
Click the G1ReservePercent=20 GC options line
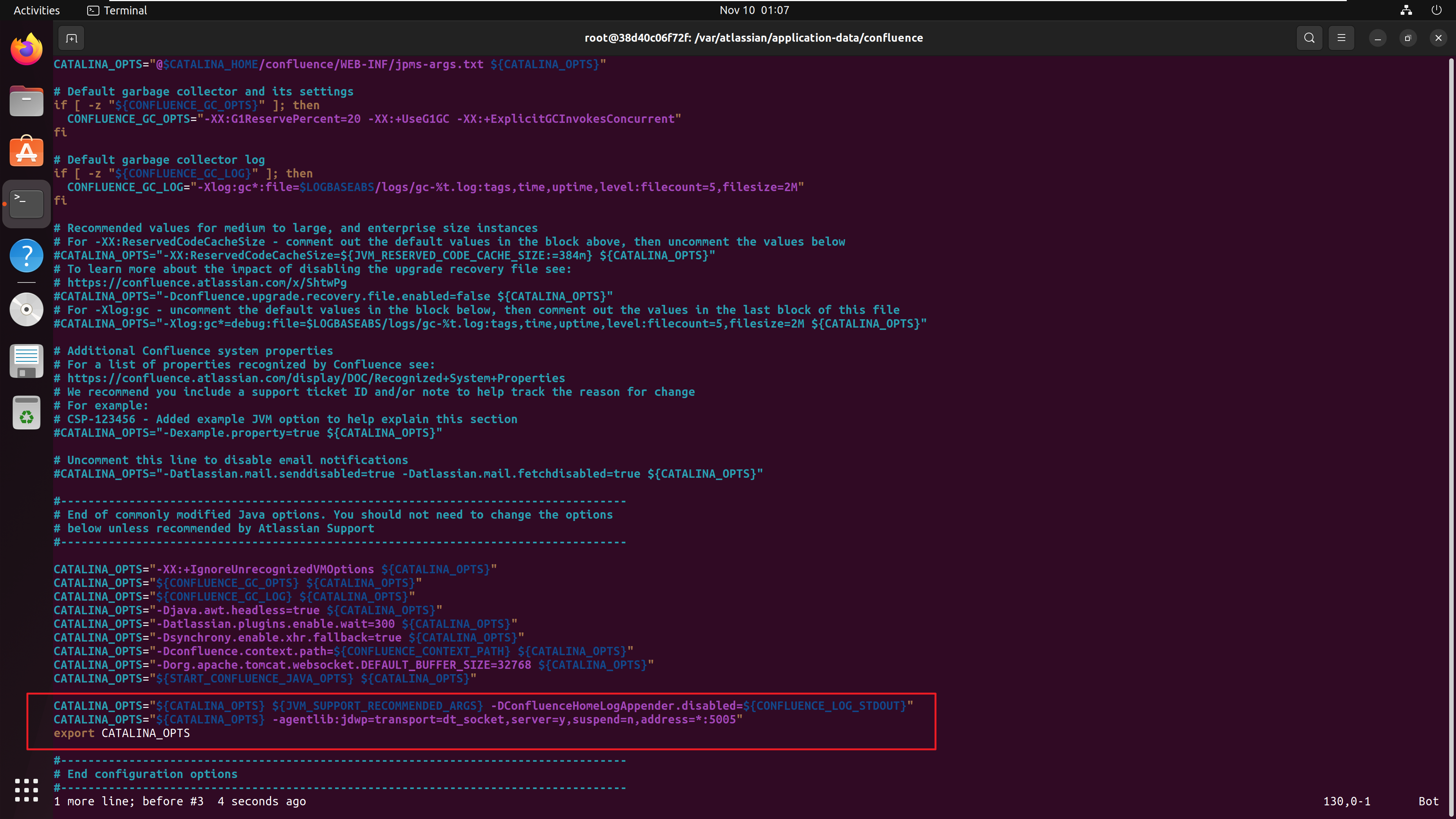tap(374, 119)
